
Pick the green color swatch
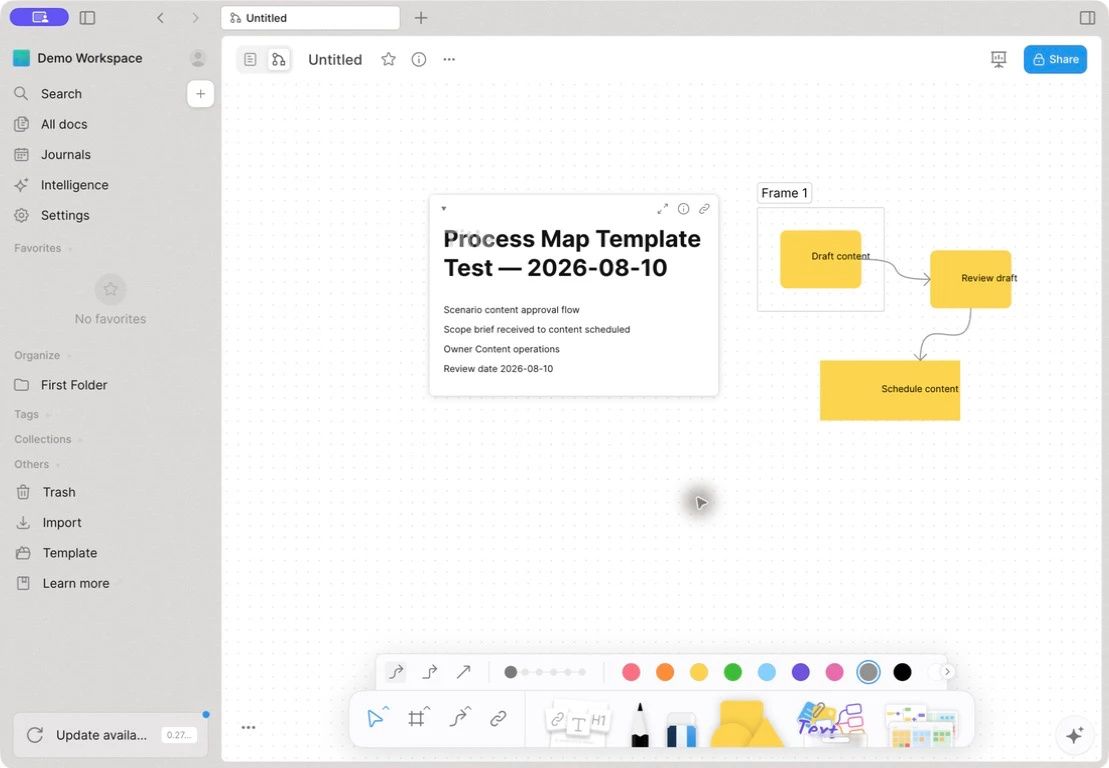tap(733, 672)
